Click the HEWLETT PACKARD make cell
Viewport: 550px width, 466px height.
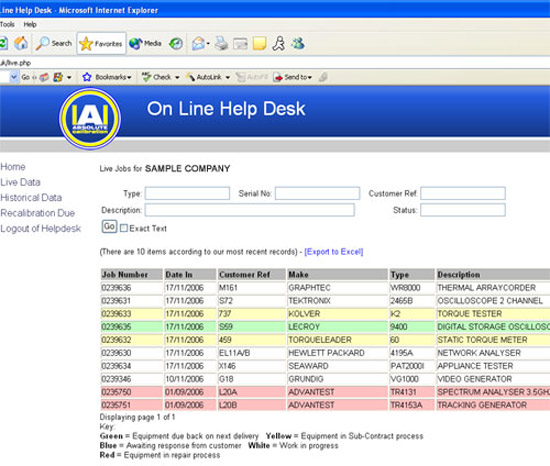pyautogui.click(x=337, y=353)
